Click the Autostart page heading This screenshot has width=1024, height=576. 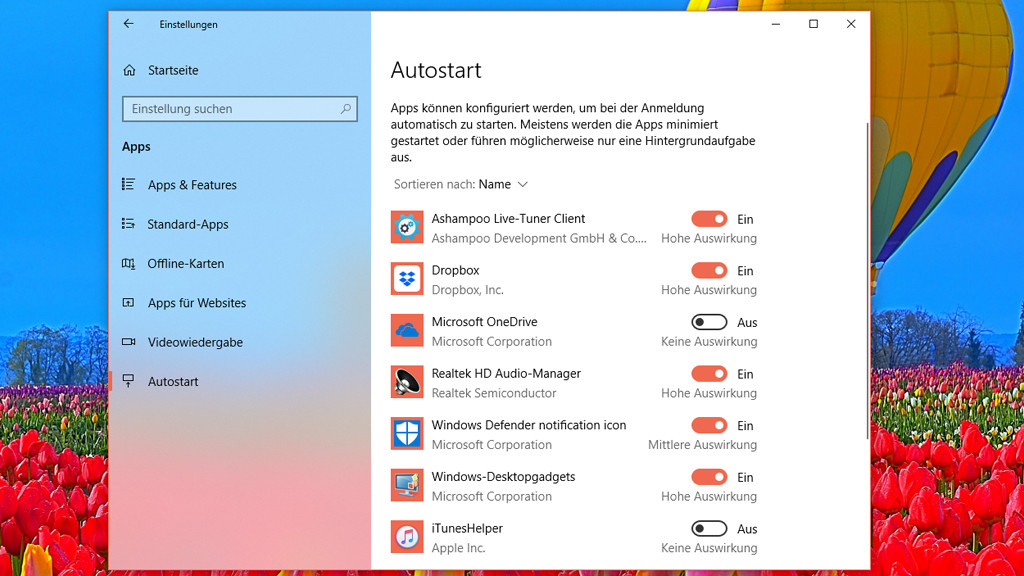click(x=436, y=70)
